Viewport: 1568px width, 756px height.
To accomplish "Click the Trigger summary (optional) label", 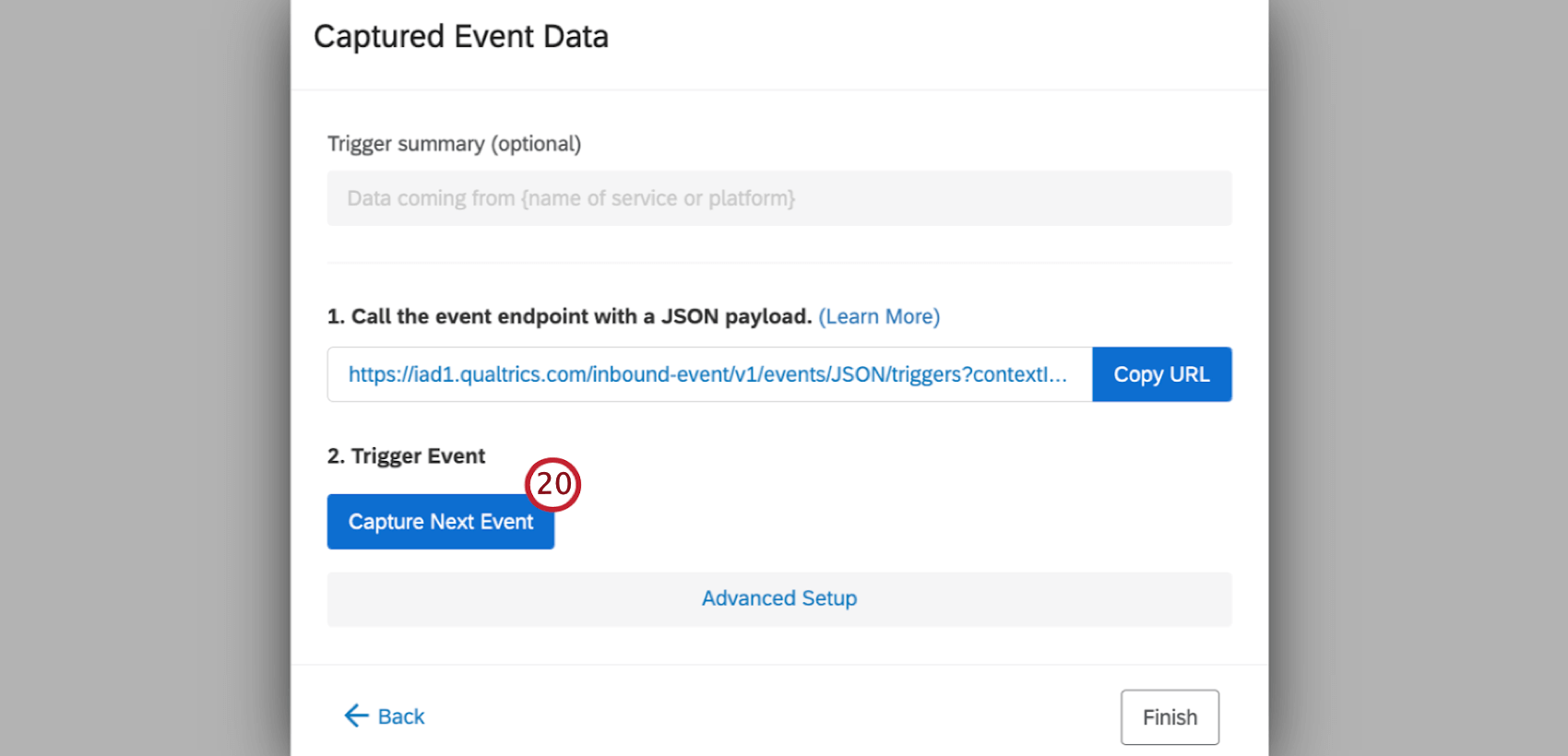I will click(x=454, y=144).
